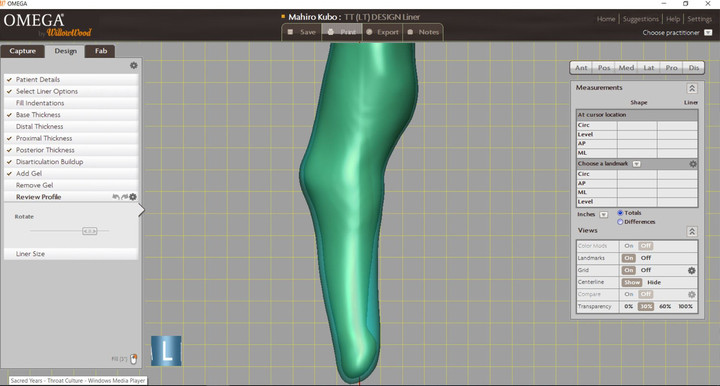Screen dimensions: 720x386
Task: Open the Posterior Thickness step
Action: point(71,150)
